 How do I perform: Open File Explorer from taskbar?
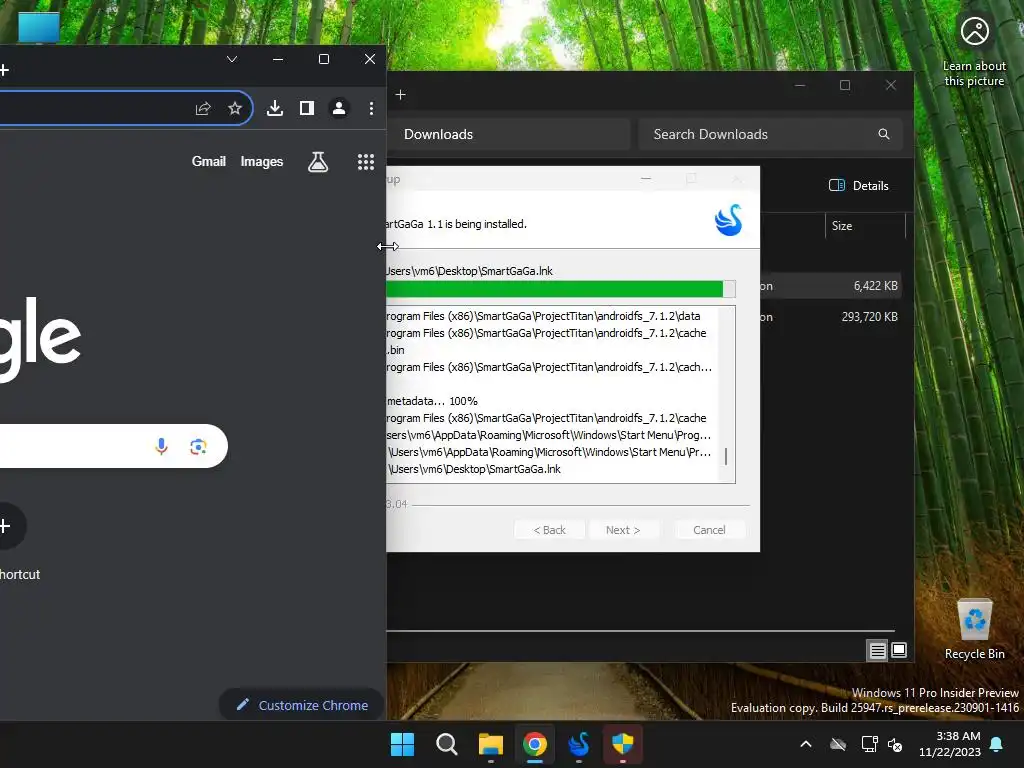(x=491, y=744)
